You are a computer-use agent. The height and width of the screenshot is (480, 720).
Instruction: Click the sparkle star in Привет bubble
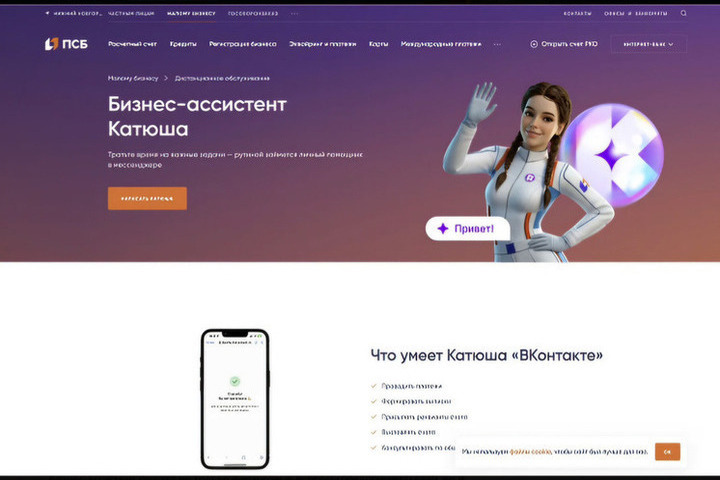[443, 228]
